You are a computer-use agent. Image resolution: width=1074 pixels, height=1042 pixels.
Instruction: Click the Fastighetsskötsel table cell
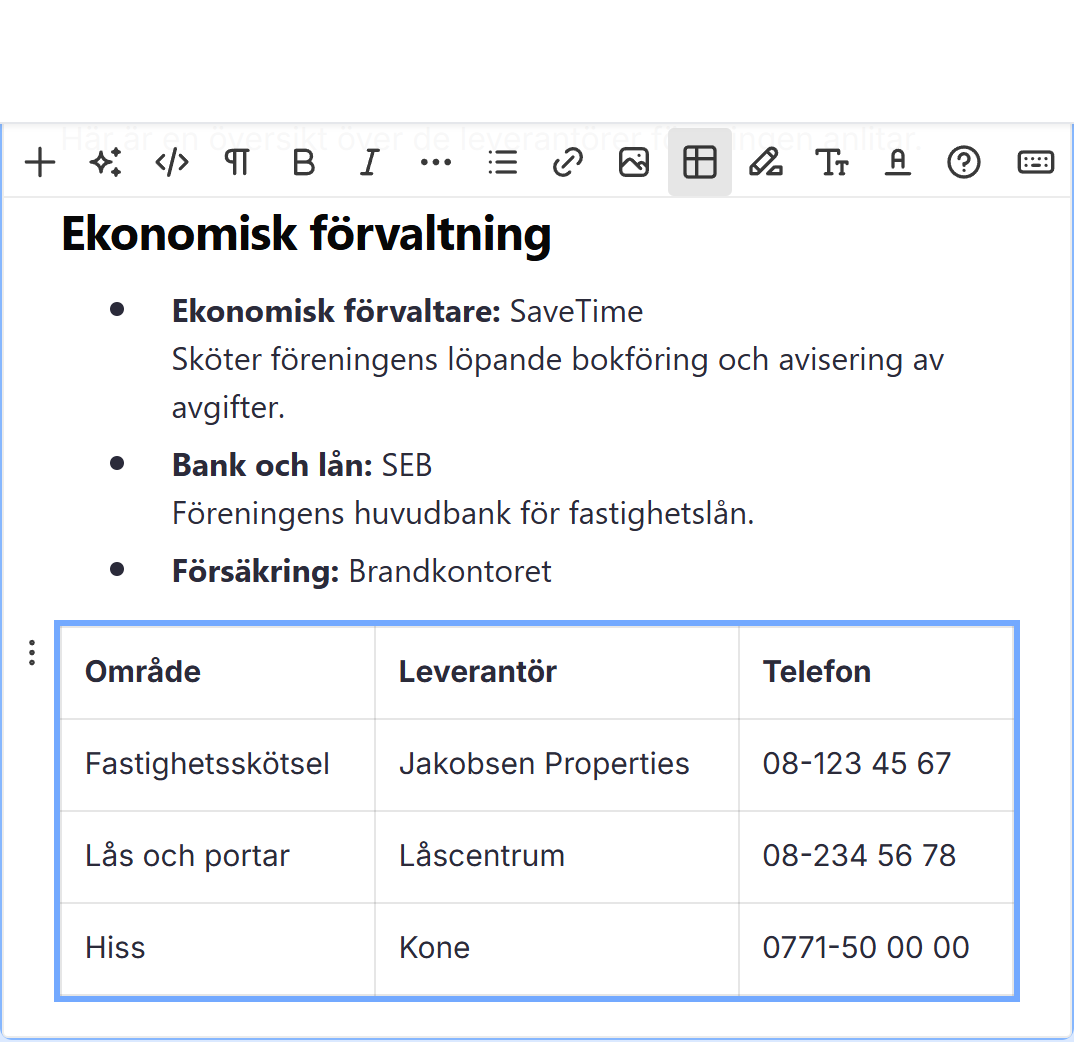click(x=218, y=765)
